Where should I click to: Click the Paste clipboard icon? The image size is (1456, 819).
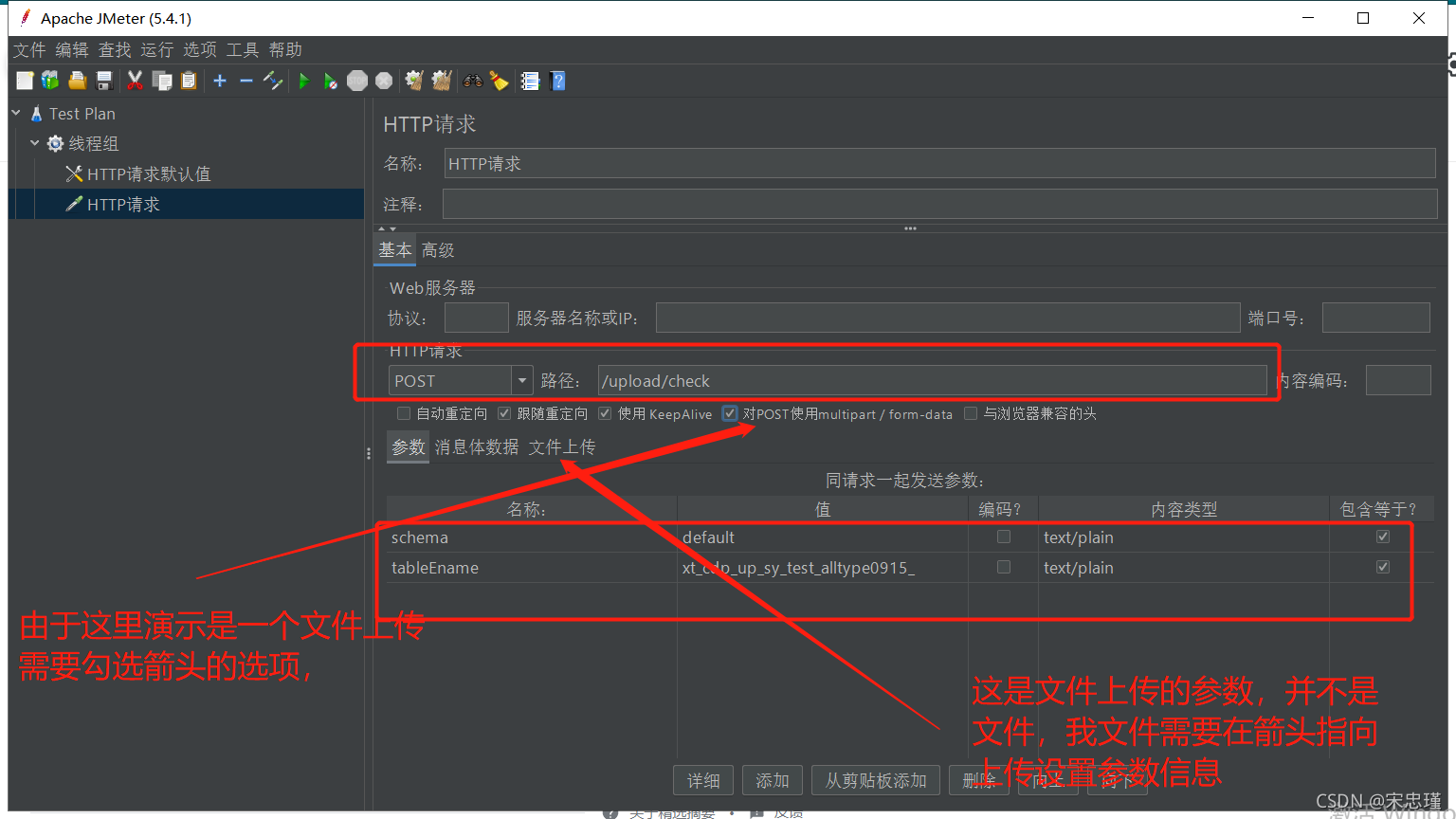tap(189, 81)
